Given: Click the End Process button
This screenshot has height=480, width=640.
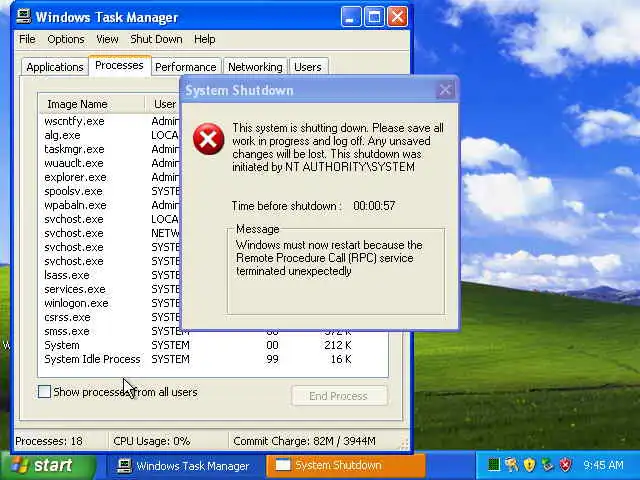Looking at the screenshot, I should pyautogui.click(x=339, y=396).
